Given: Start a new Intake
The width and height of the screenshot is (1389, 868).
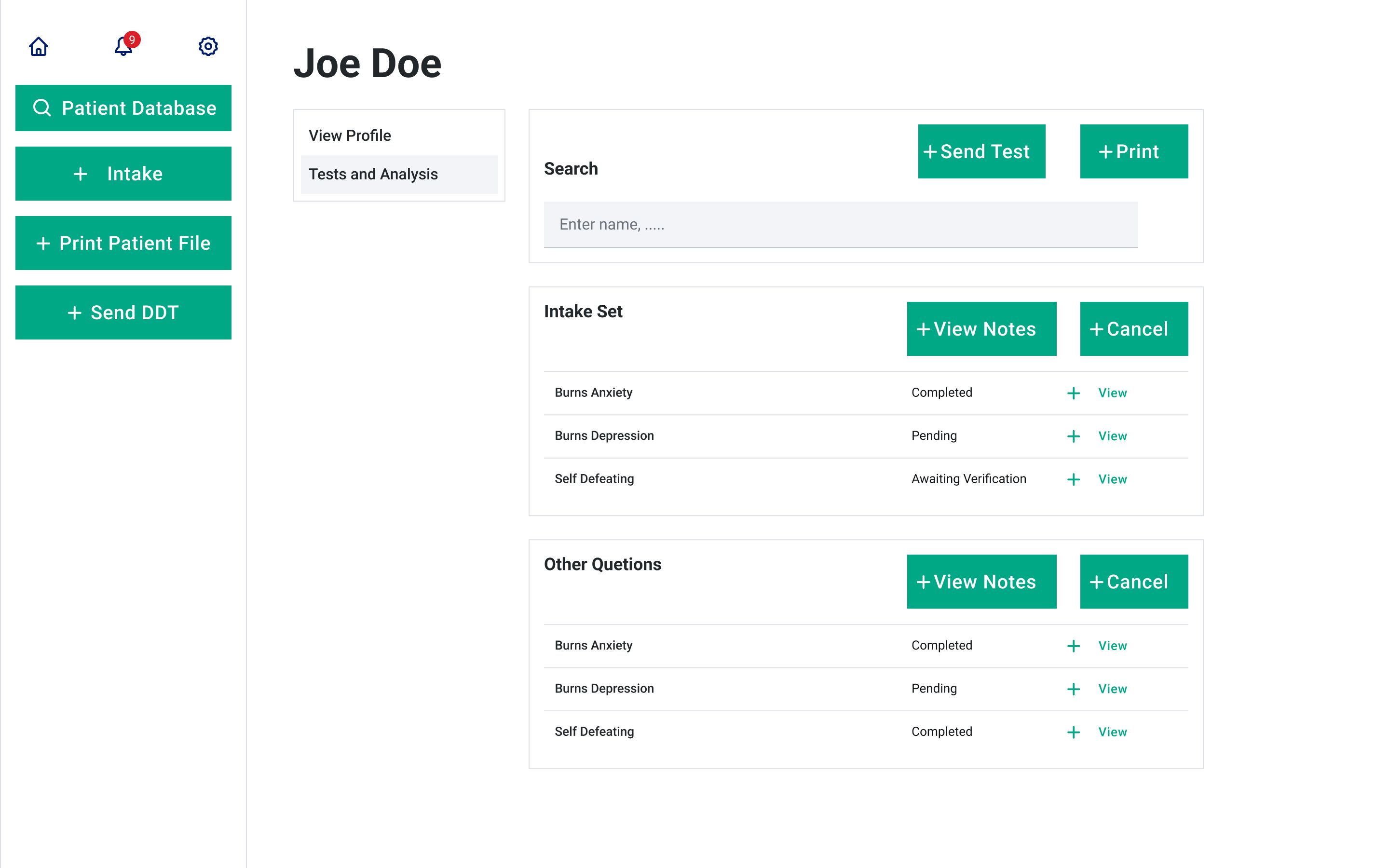Looking at the screenshot, I should [123, 174].
